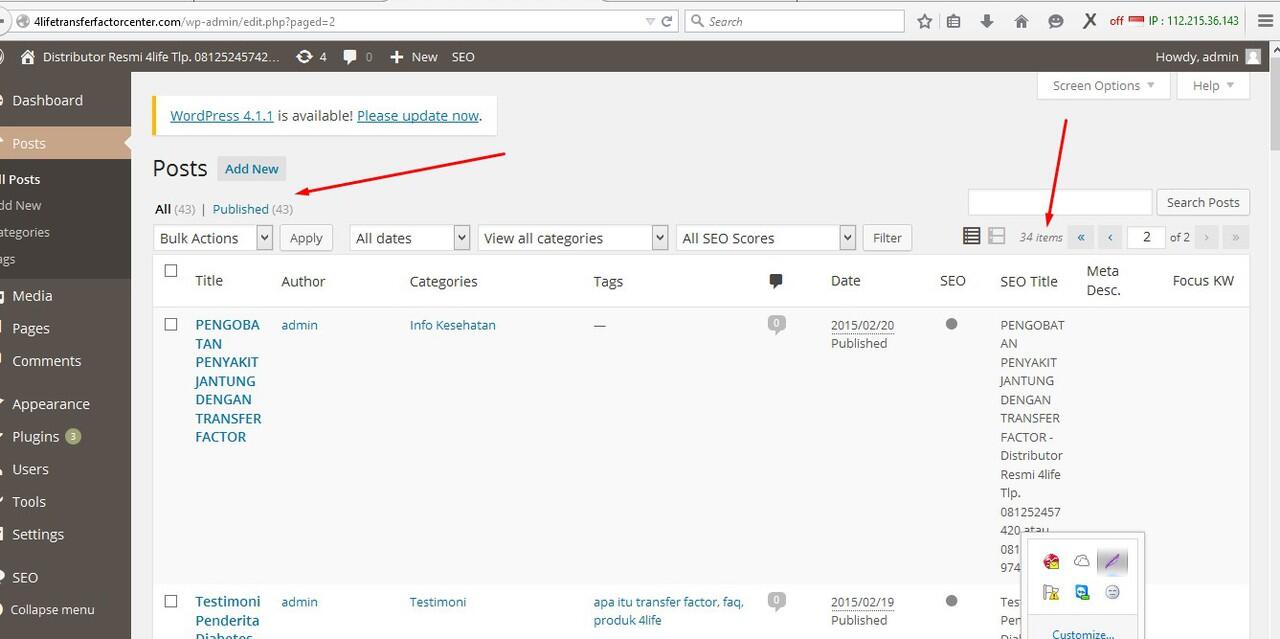Open the downloads arrow icon
1280x639 pixels.
[987, 21]
